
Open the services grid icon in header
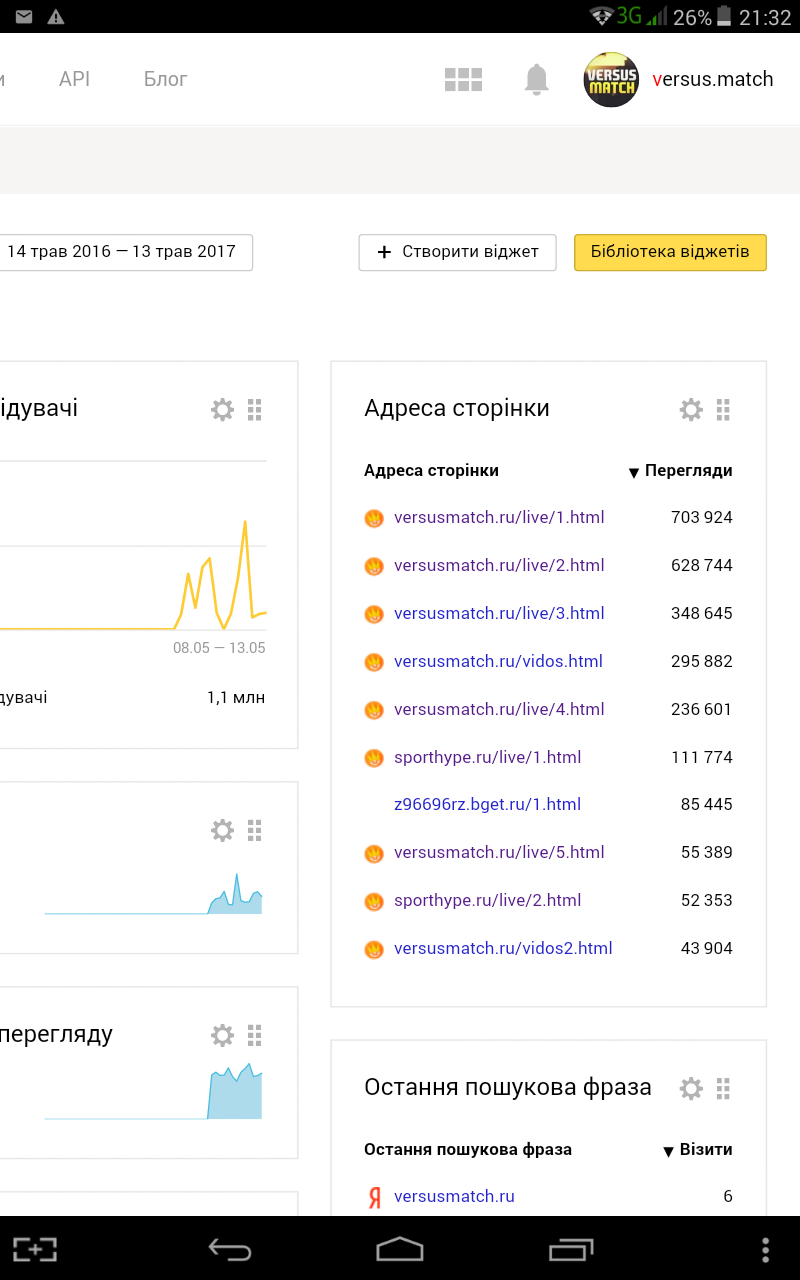pyautogui.click(x=463, y=80)
